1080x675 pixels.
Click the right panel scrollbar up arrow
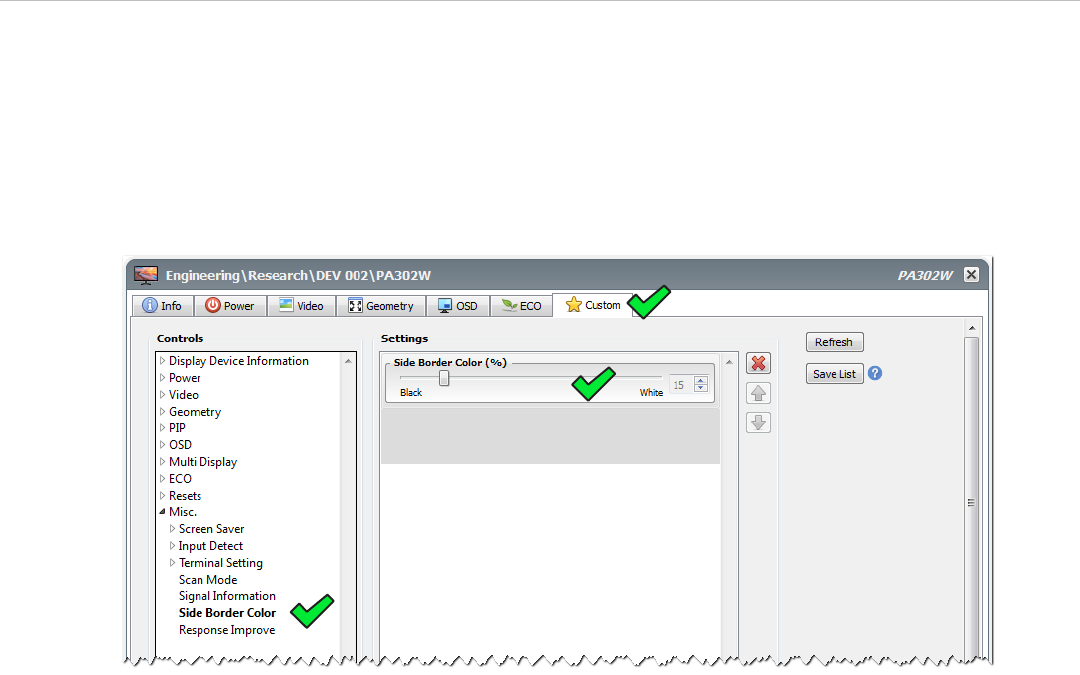click(972, 328)
